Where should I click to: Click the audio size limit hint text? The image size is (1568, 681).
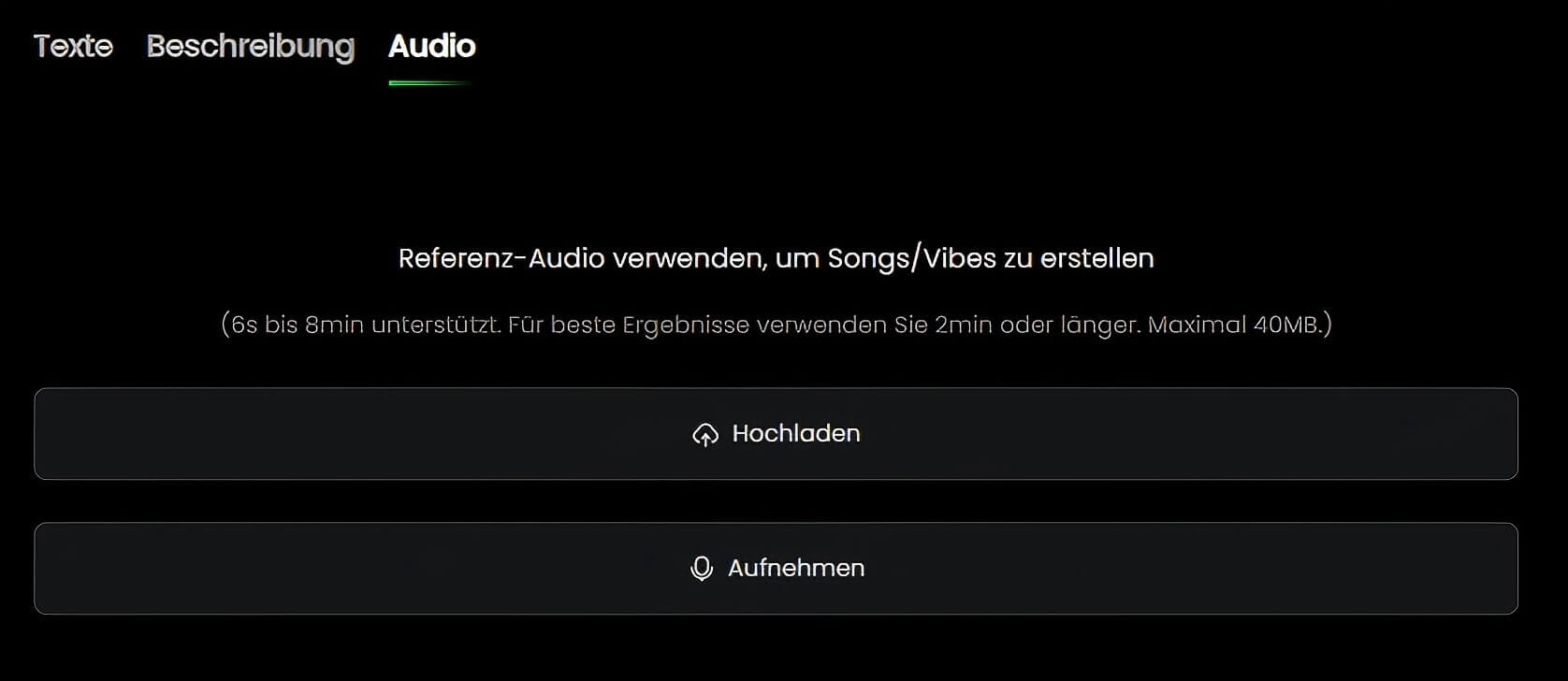click(777, 325)
